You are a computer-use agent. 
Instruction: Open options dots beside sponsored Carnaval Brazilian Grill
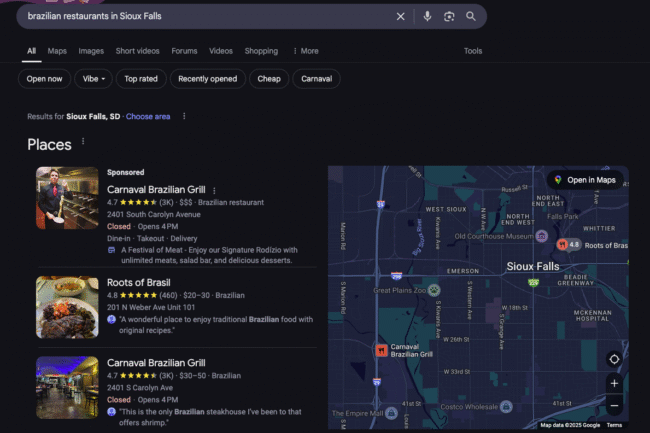pyautogui.click(x=214, y=191)
